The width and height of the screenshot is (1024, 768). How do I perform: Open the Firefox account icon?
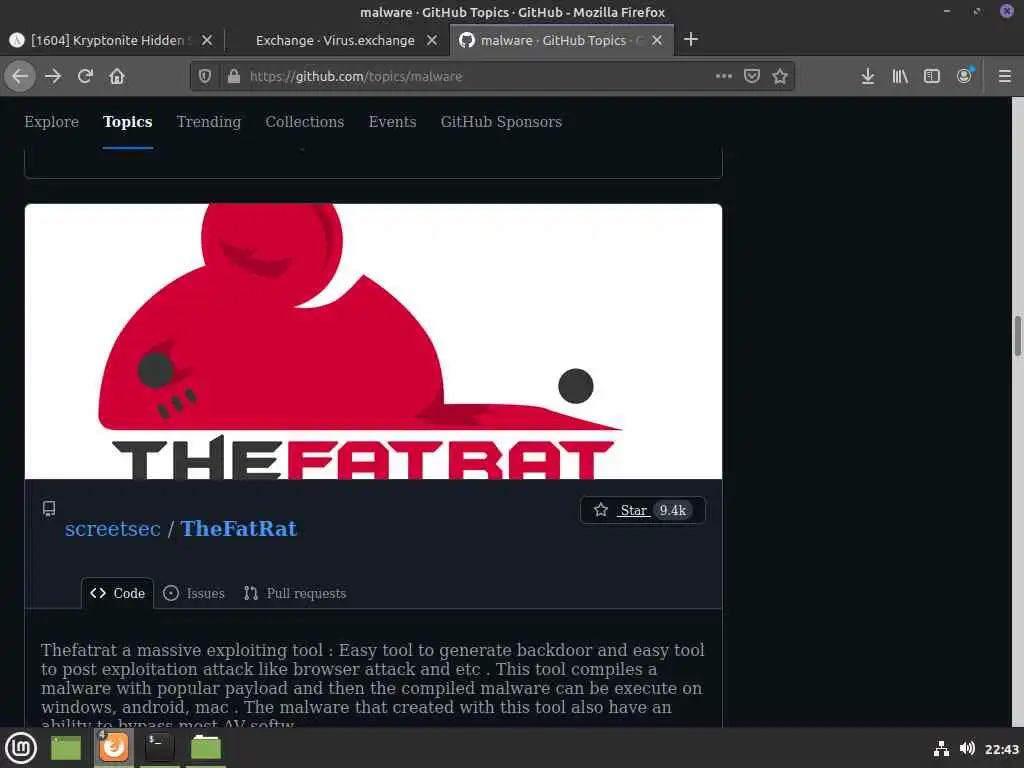pyautogui.click(x=965, y=76)
